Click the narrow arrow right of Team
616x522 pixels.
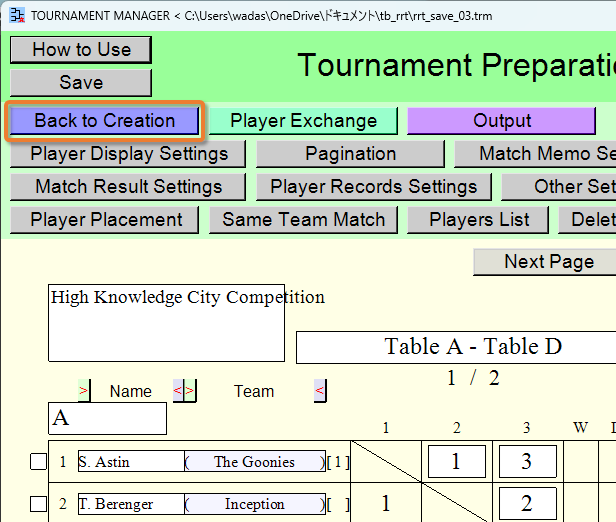click(x=320, y=391)
